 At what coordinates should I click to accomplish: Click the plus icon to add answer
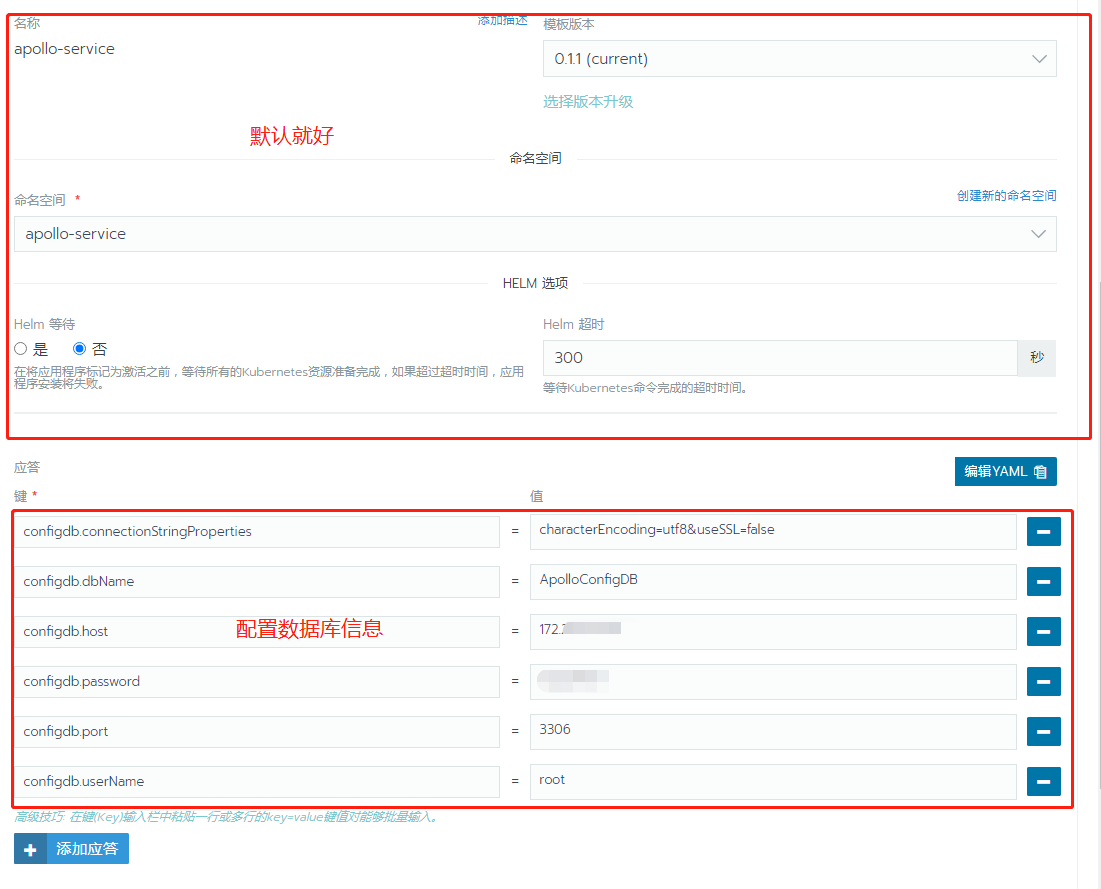(x=29, y=848)
